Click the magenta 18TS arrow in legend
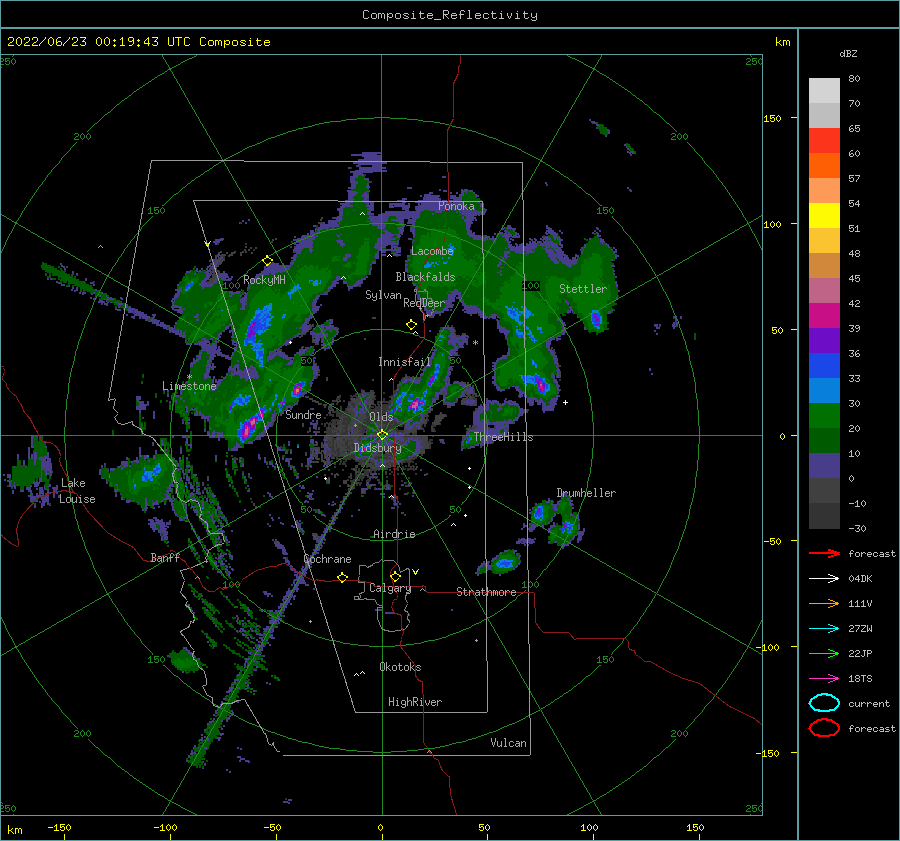 824,679
